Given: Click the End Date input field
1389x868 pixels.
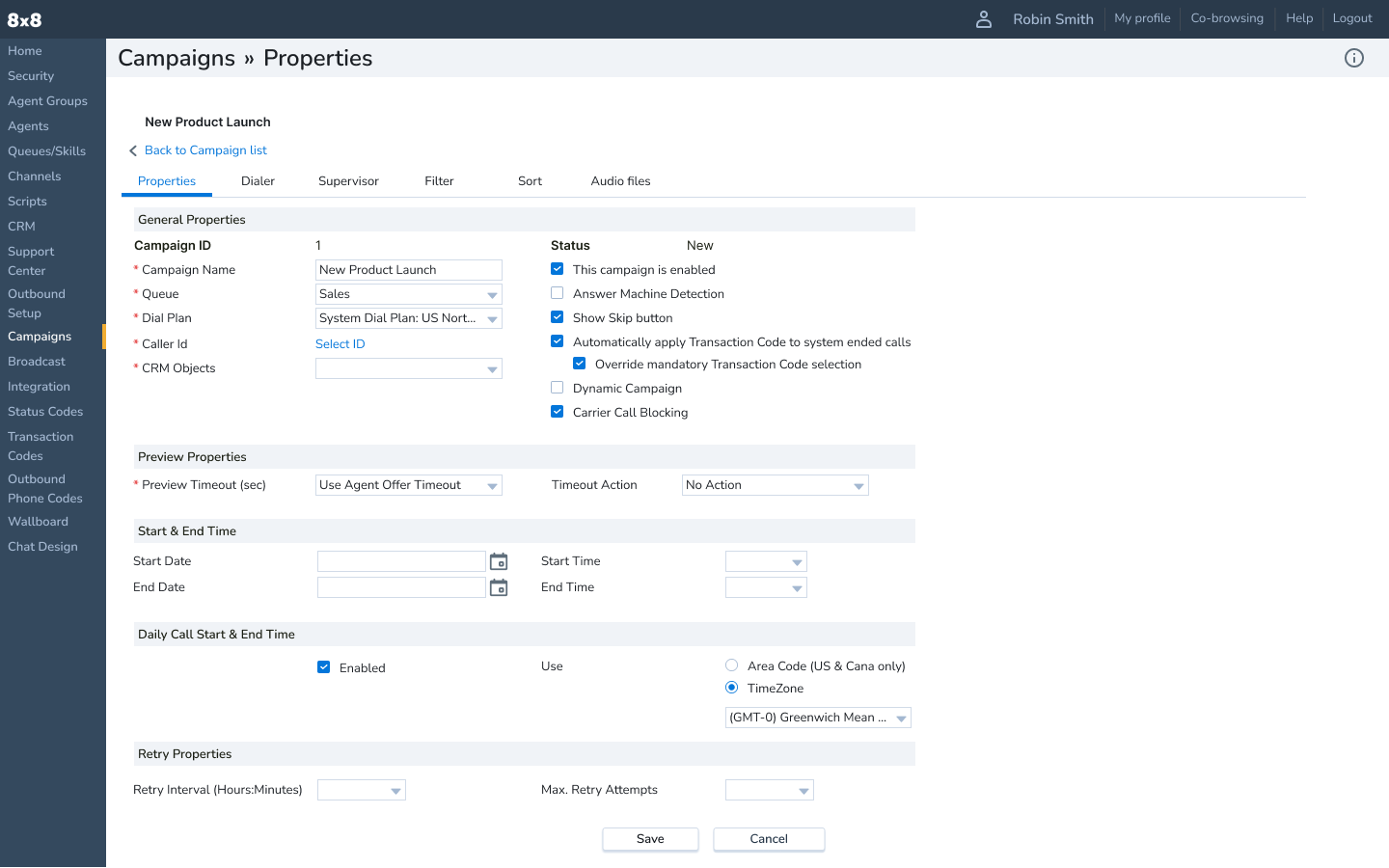Looking at the screenshot, I should coord(401,587).
